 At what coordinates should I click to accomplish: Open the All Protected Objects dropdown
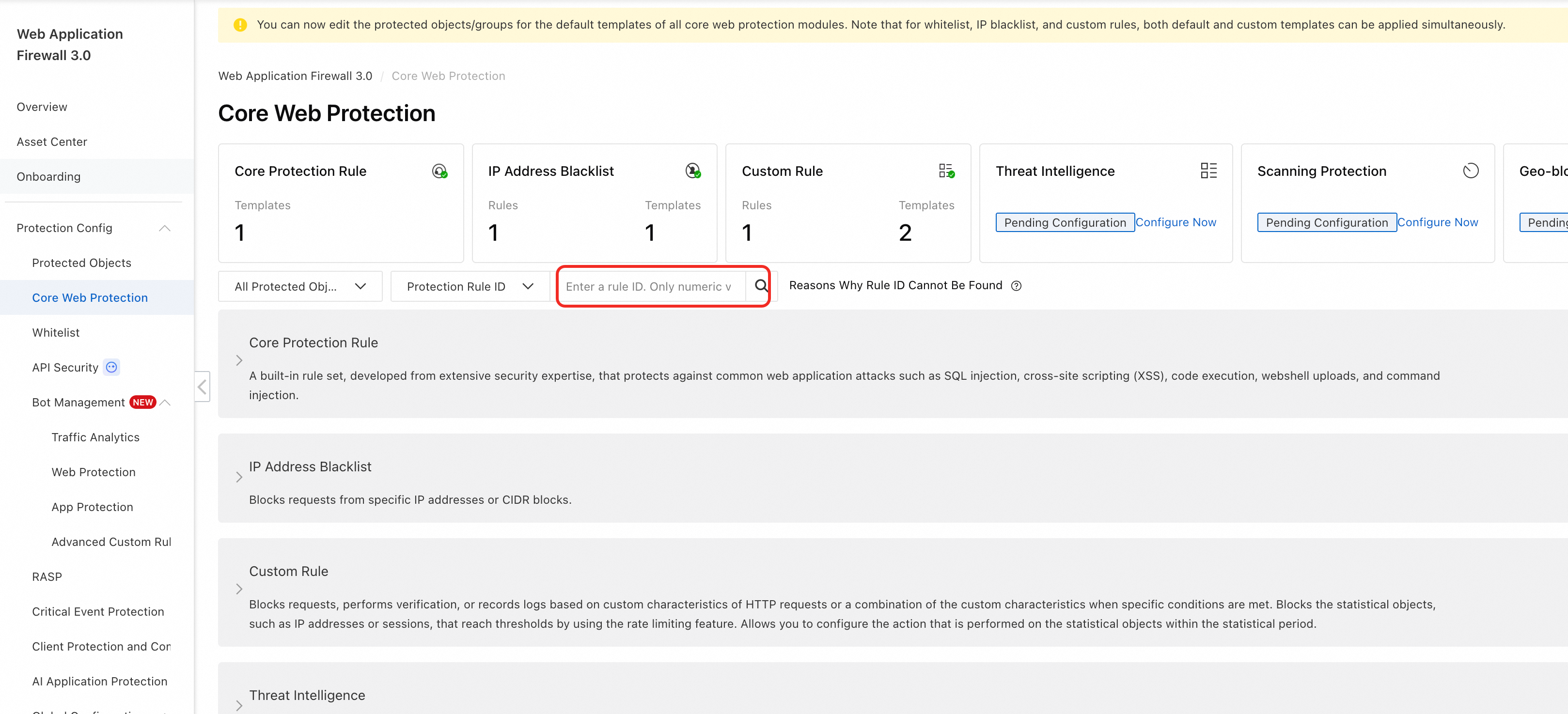coord(300,286)
